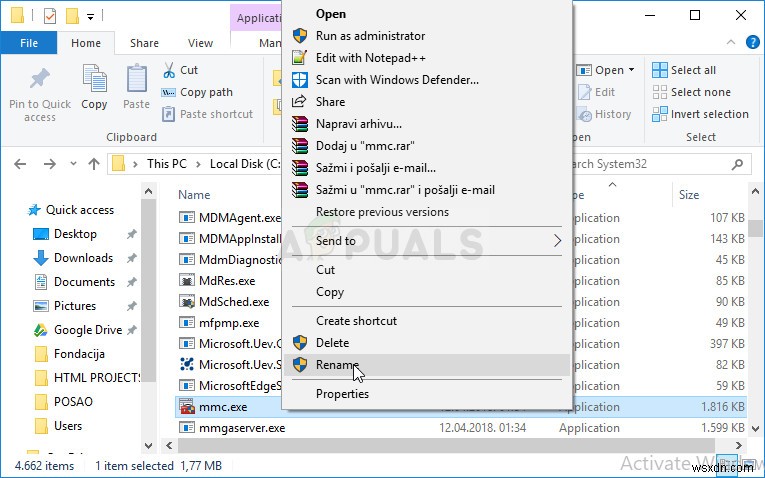
Task: Click the Properties quick access toolbar icon
Action: (49, 16)
